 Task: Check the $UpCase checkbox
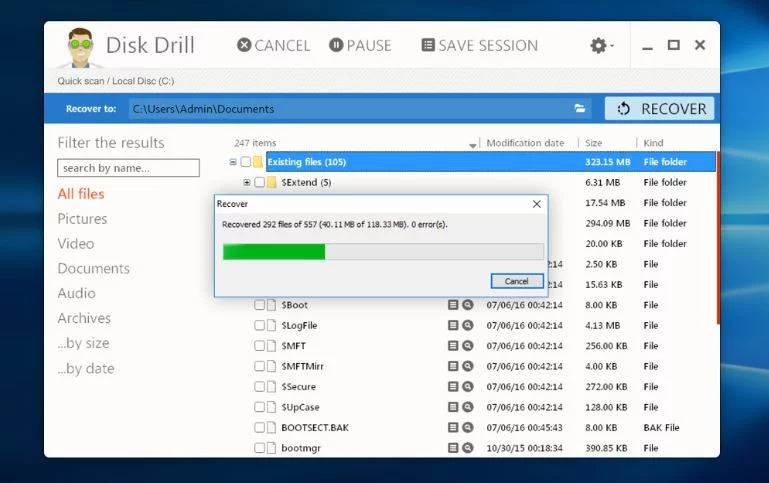tap(259, 407)
